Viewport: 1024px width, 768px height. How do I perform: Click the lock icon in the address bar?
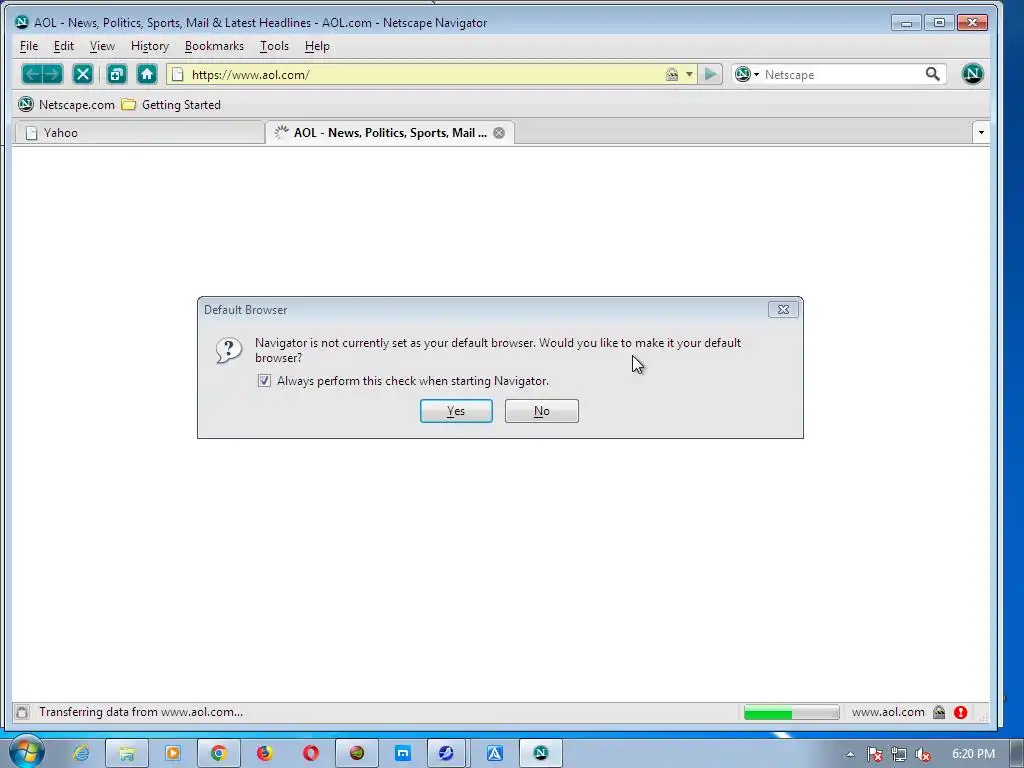672,74
